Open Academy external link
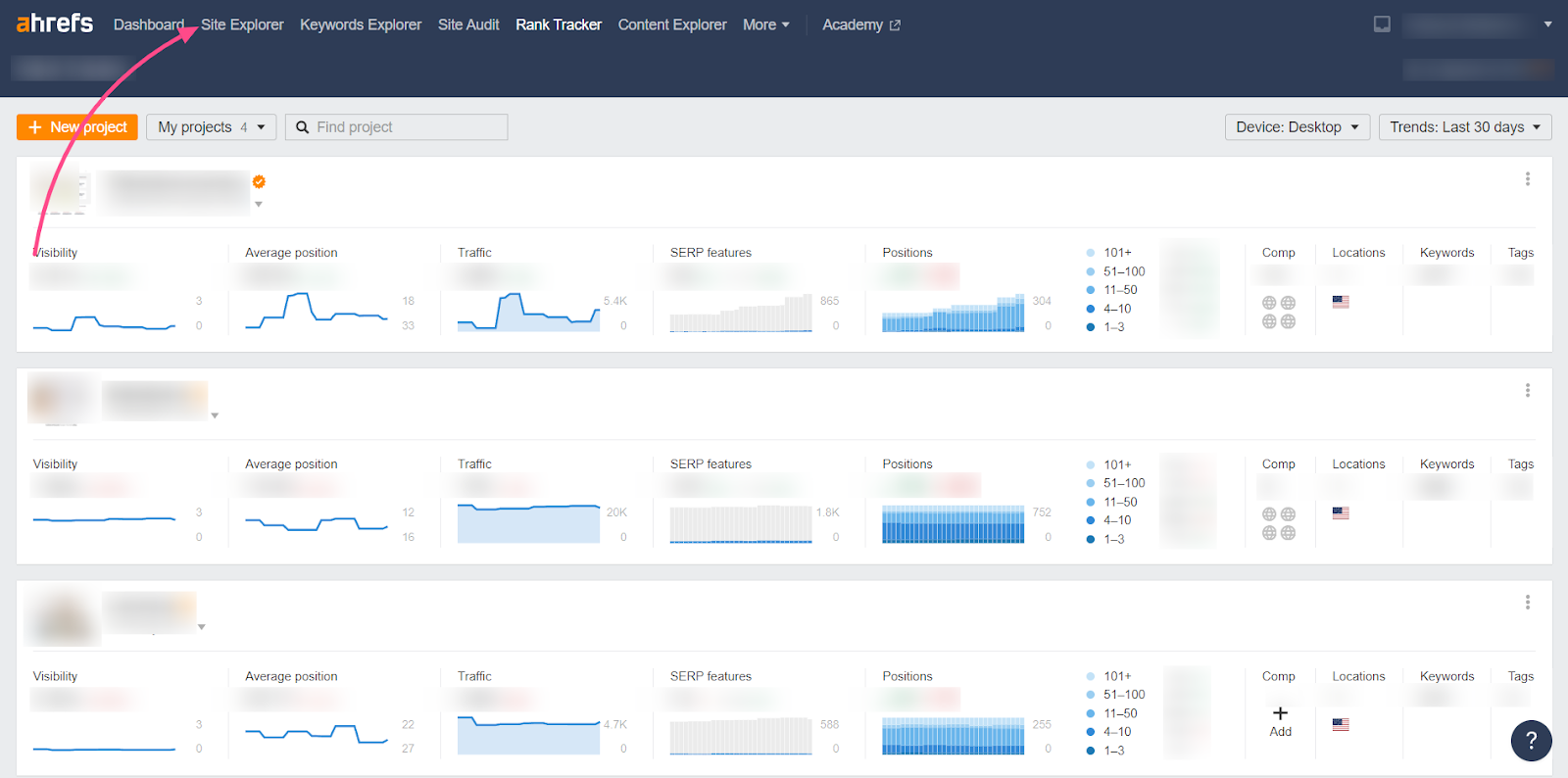The width and height of the screenshot is (1568, 778). [861, 24]
